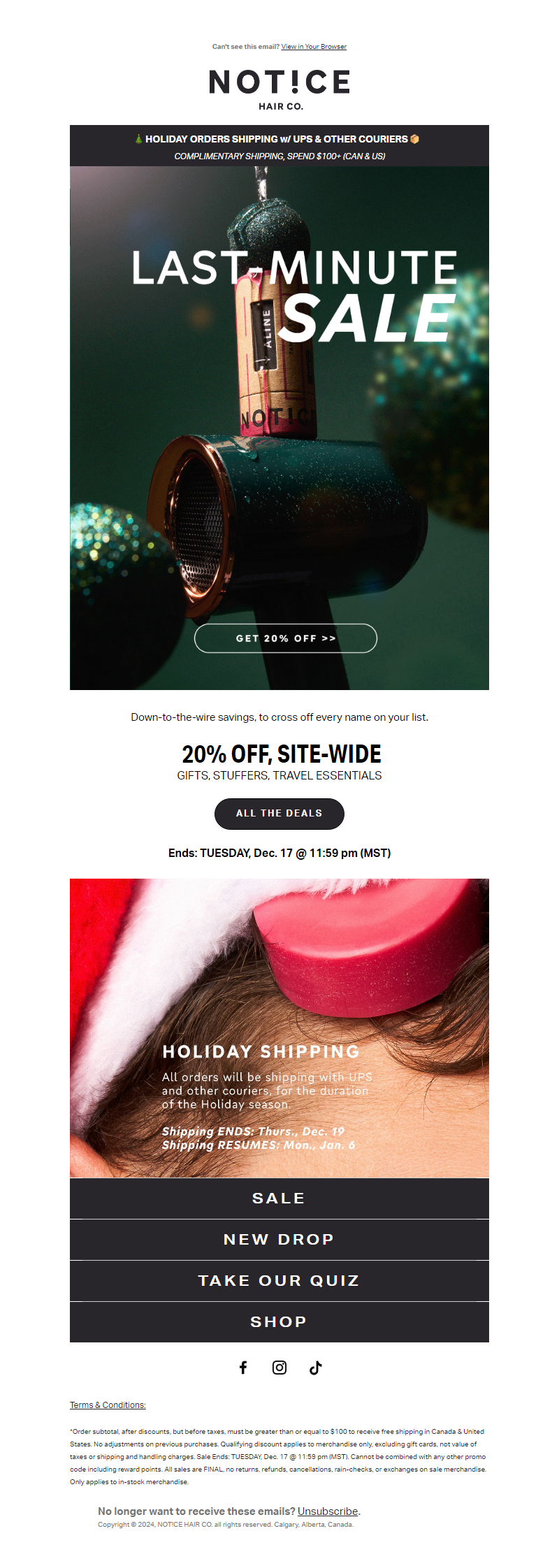Open the Terms & Conditions link
Image resolution: width=559 pixels, height=1568 pixels.
pos(108,1405)
